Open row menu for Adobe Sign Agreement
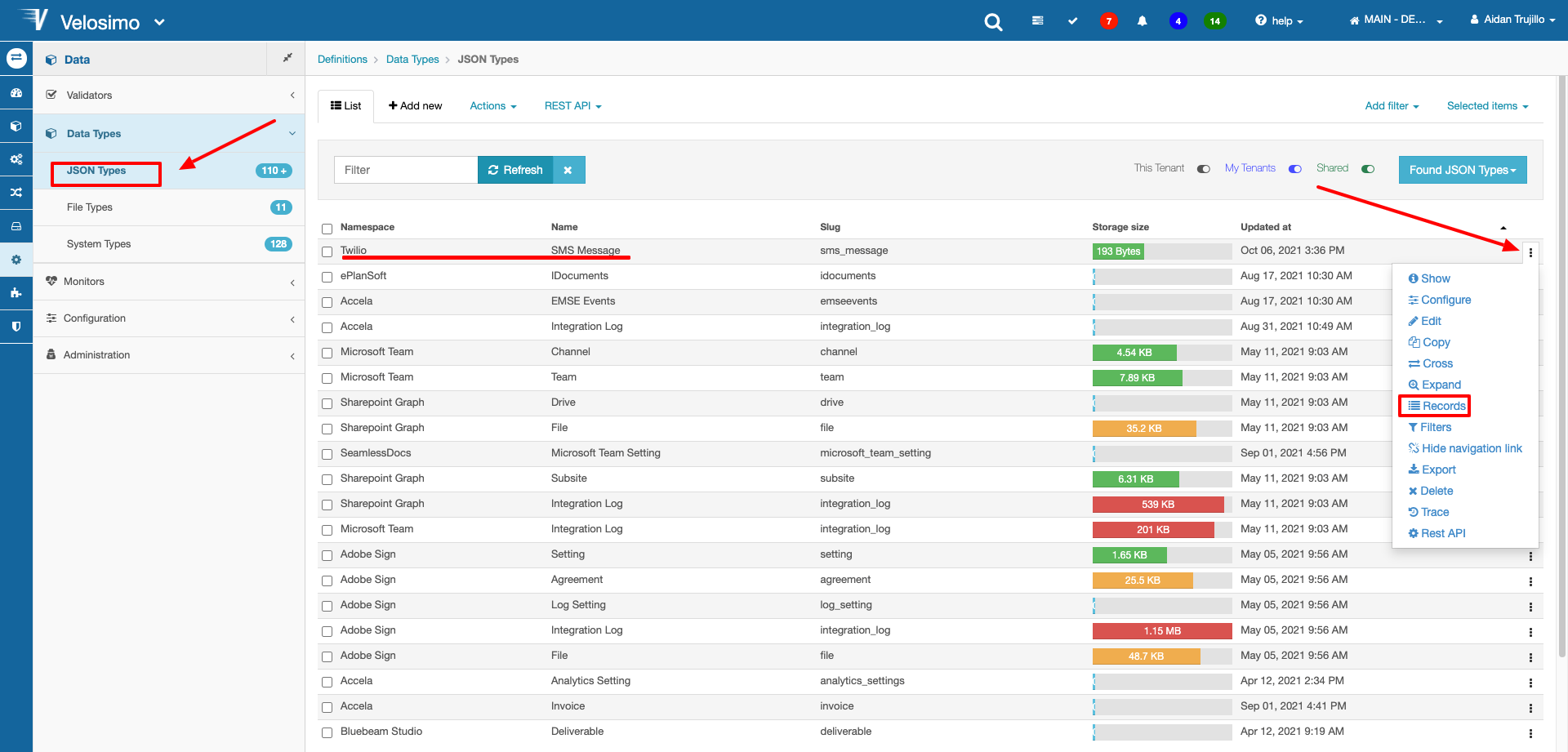 1530,581
